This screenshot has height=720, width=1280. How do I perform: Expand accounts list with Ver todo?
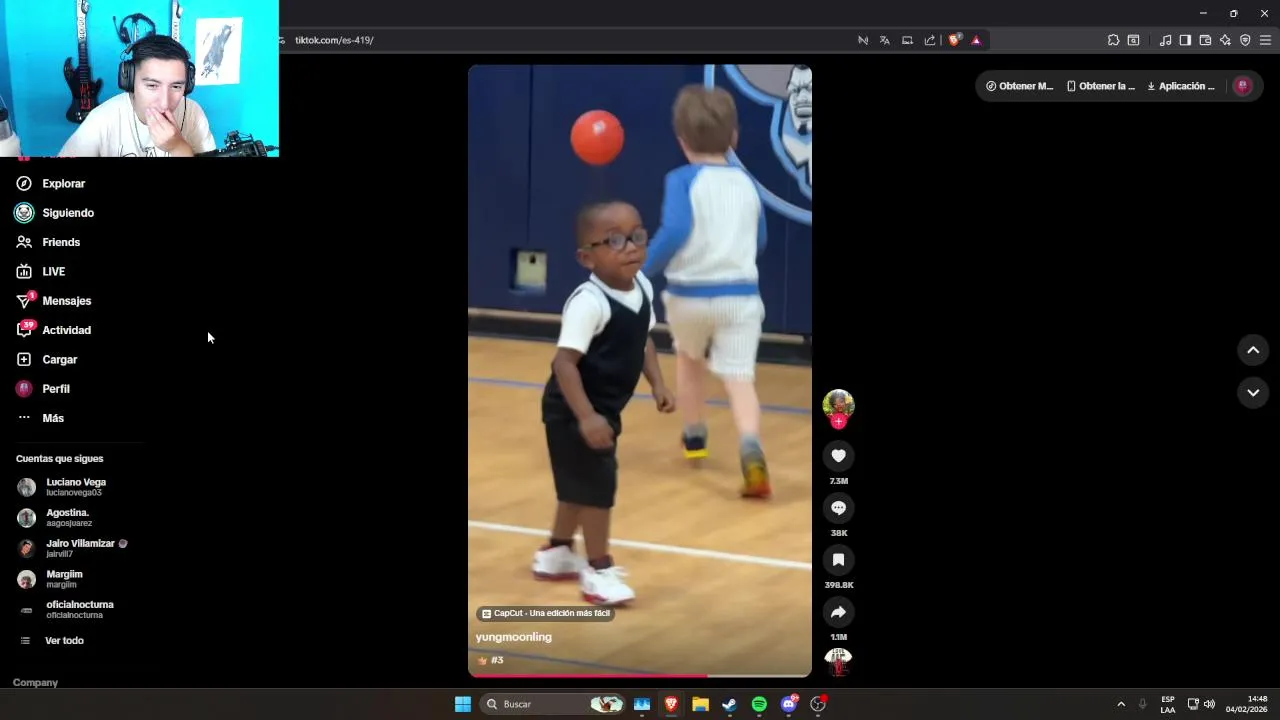point(64,641)
